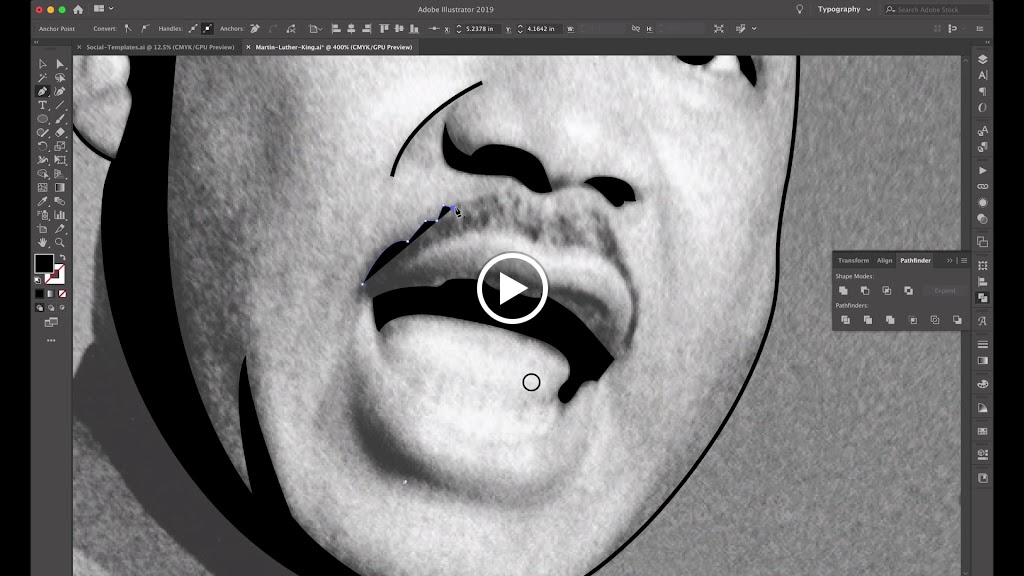Switch to Gradient paint mode
The height and width of the screenshot is (576, 1024).
click(51, 294)
